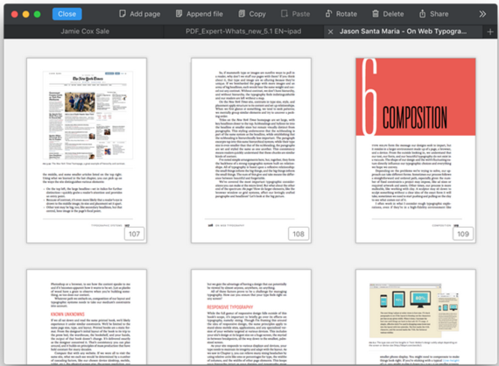Click the Paste icon in toolbar

point(284,14)
